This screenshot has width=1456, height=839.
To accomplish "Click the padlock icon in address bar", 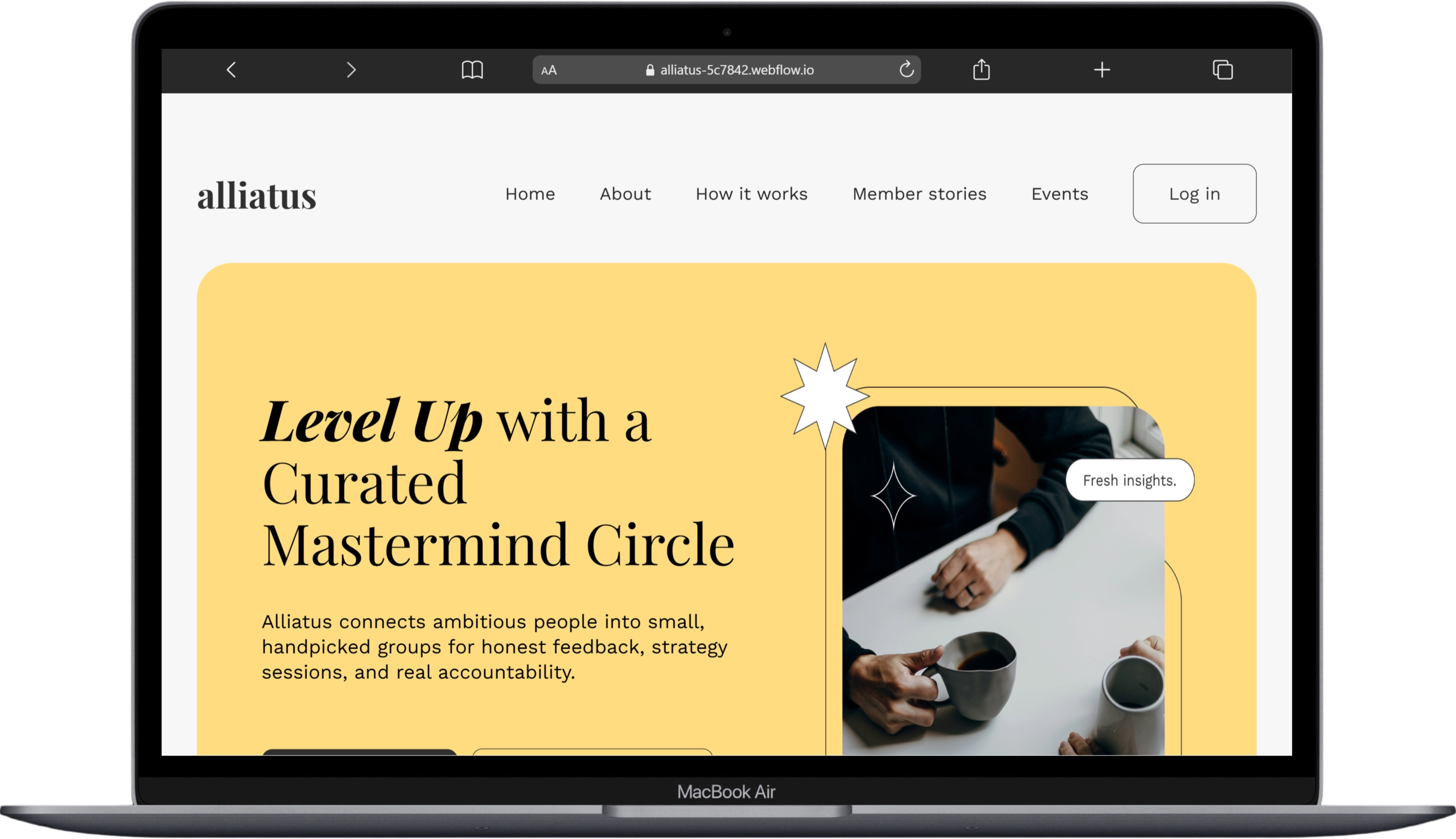I will (650, 70).
